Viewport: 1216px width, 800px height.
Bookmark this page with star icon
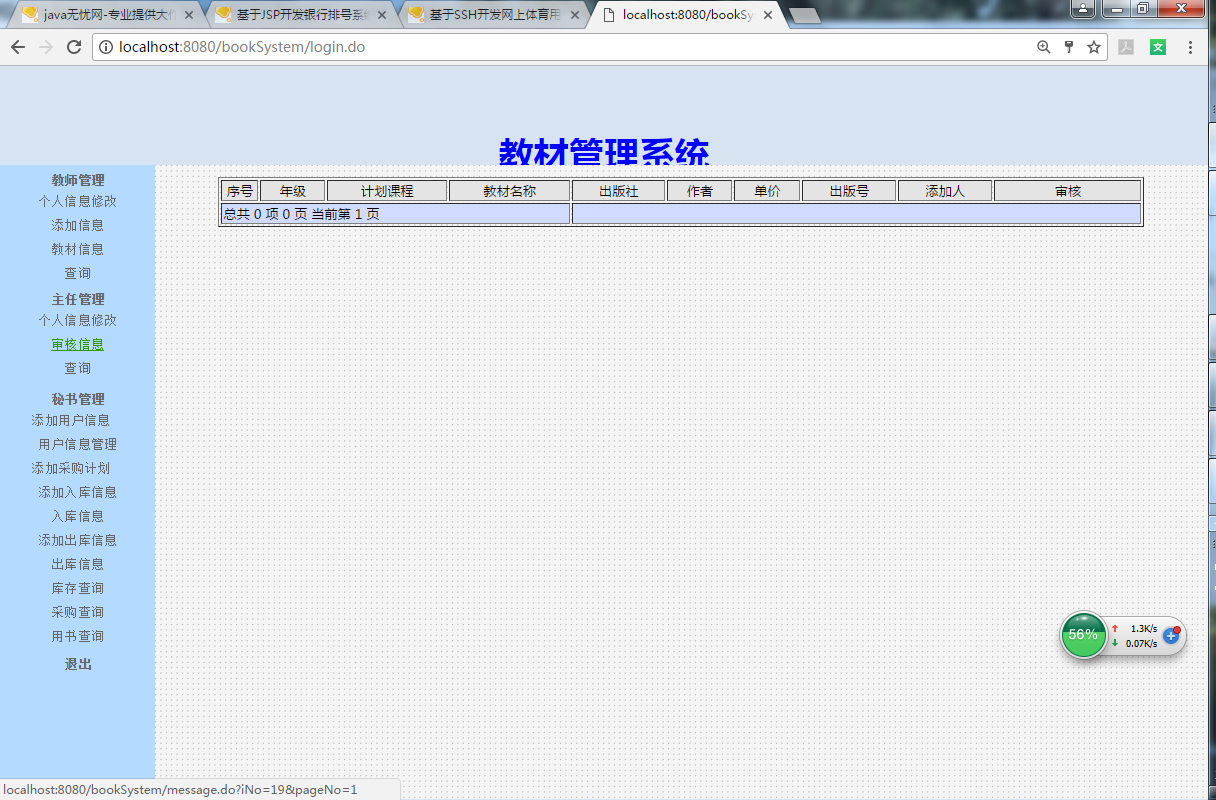pos(1094,47)
